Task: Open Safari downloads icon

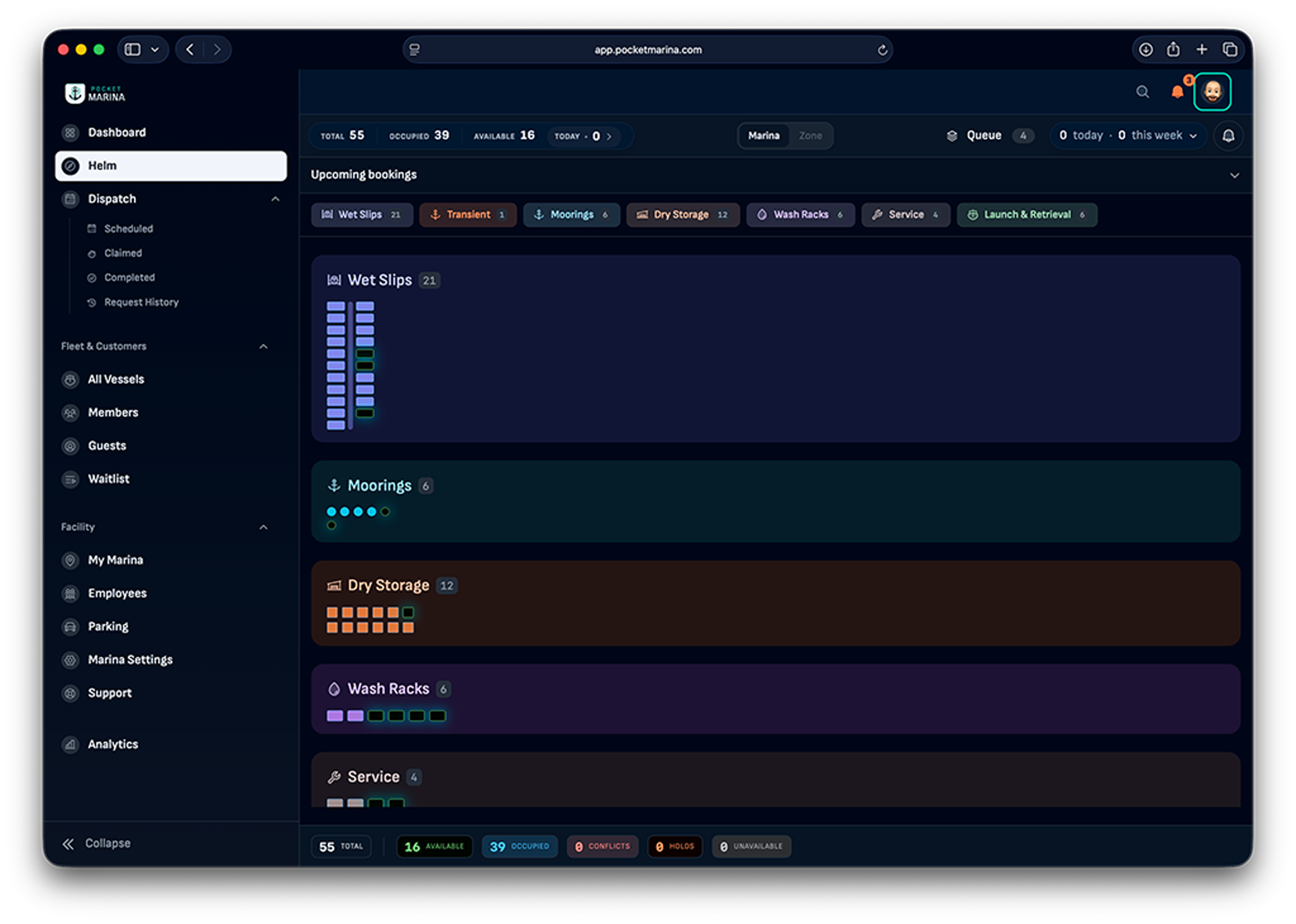Action: 1145,49
